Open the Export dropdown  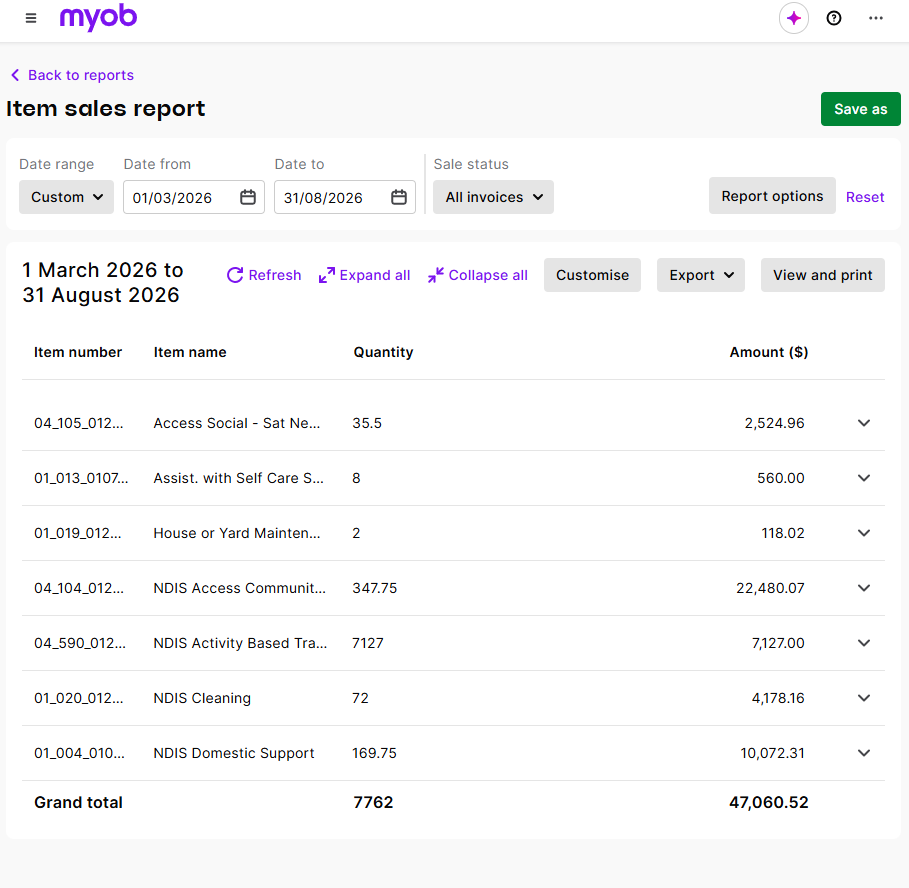click(701, 275)
